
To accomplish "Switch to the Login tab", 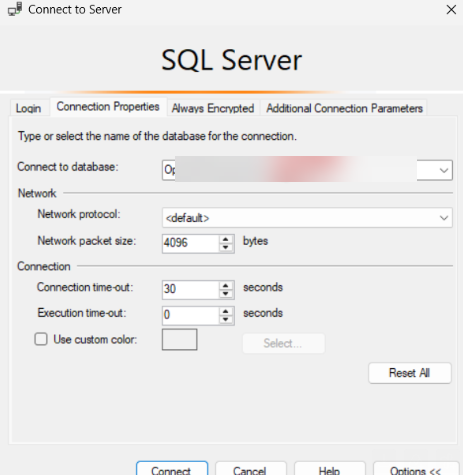I will point(29,108).
